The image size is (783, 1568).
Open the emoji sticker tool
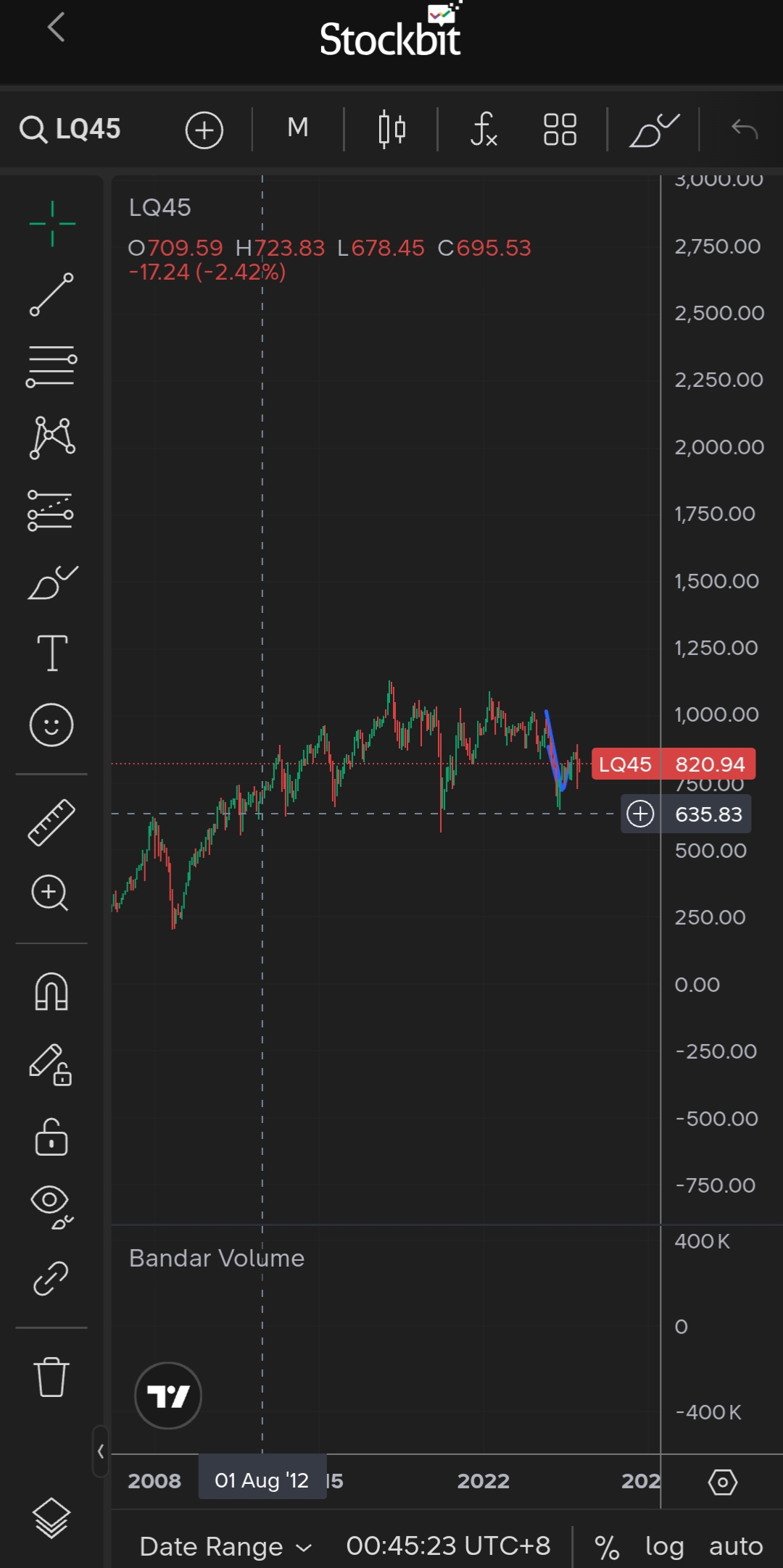click(51, 725)
